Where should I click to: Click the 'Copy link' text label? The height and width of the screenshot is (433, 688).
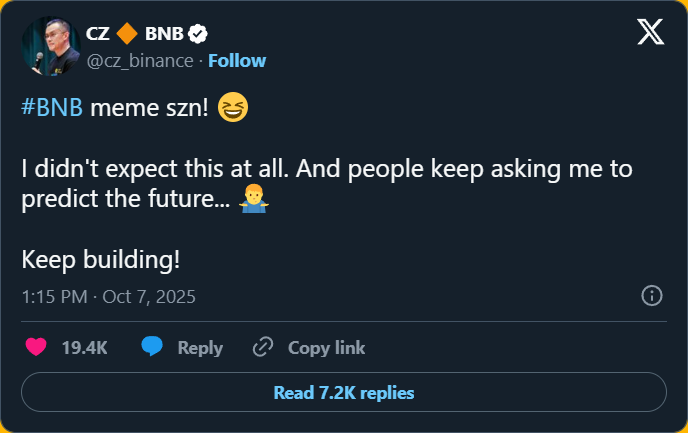[326, 348]
